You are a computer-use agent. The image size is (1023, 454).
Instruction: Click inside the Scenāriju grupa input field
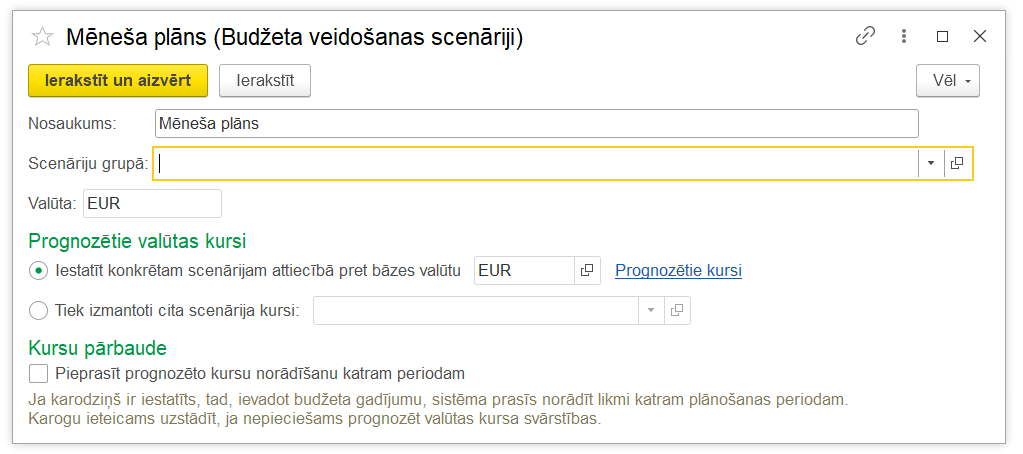pyautogui.click(x=536, y=163)
